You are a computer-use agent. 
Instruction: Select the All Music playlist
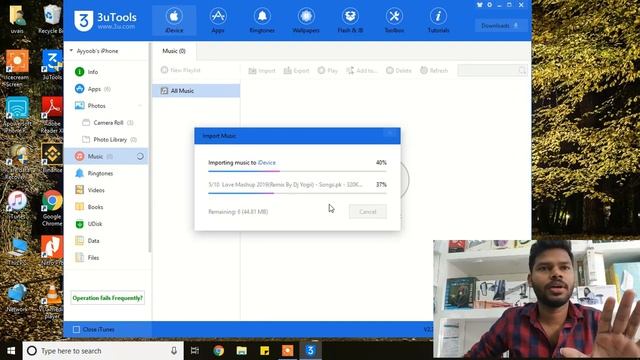[196, 91]
